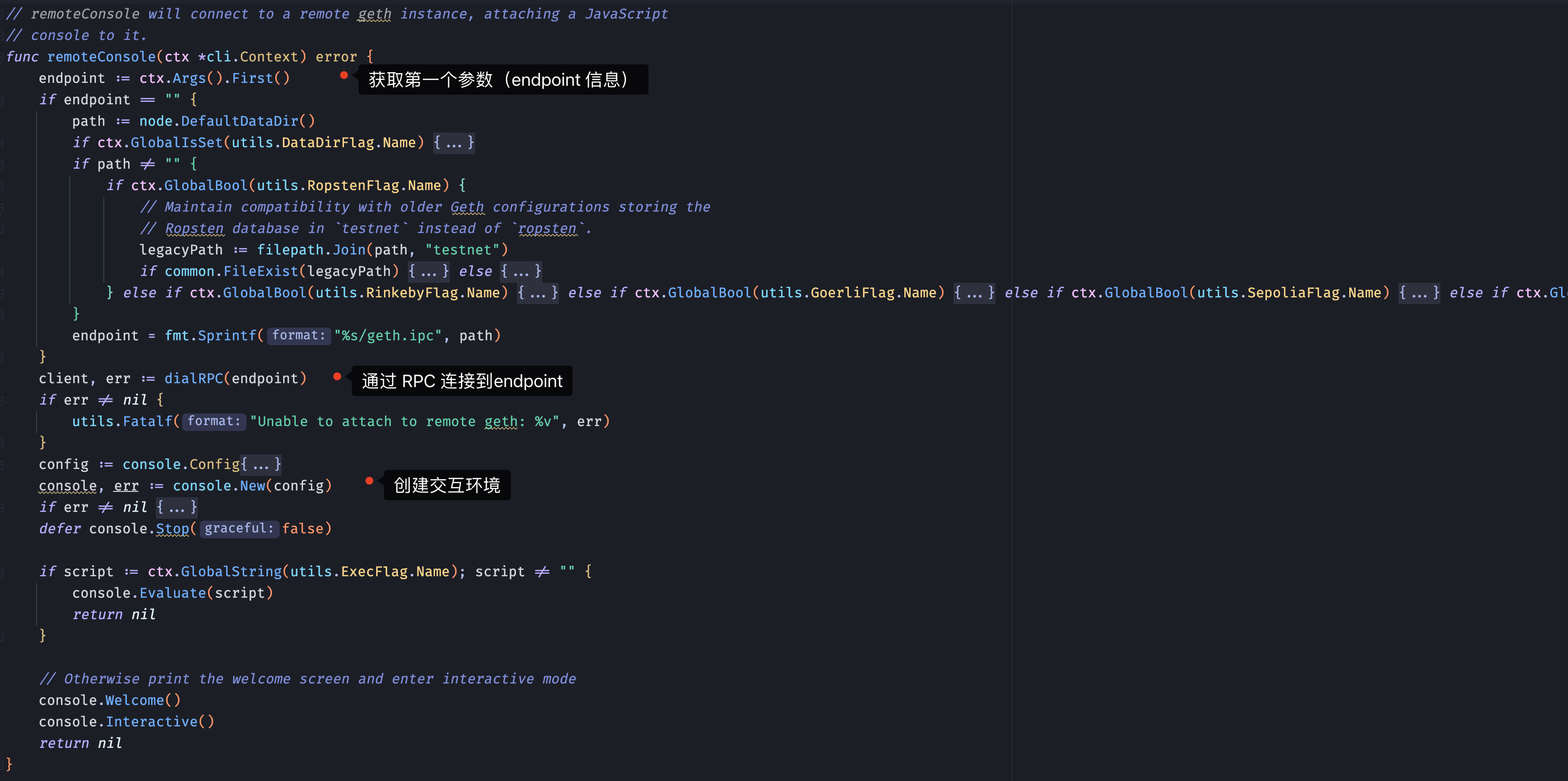Click remoteConsole function name in declaration
Viewport: 1568px width, 781px height.
(102, 57)
